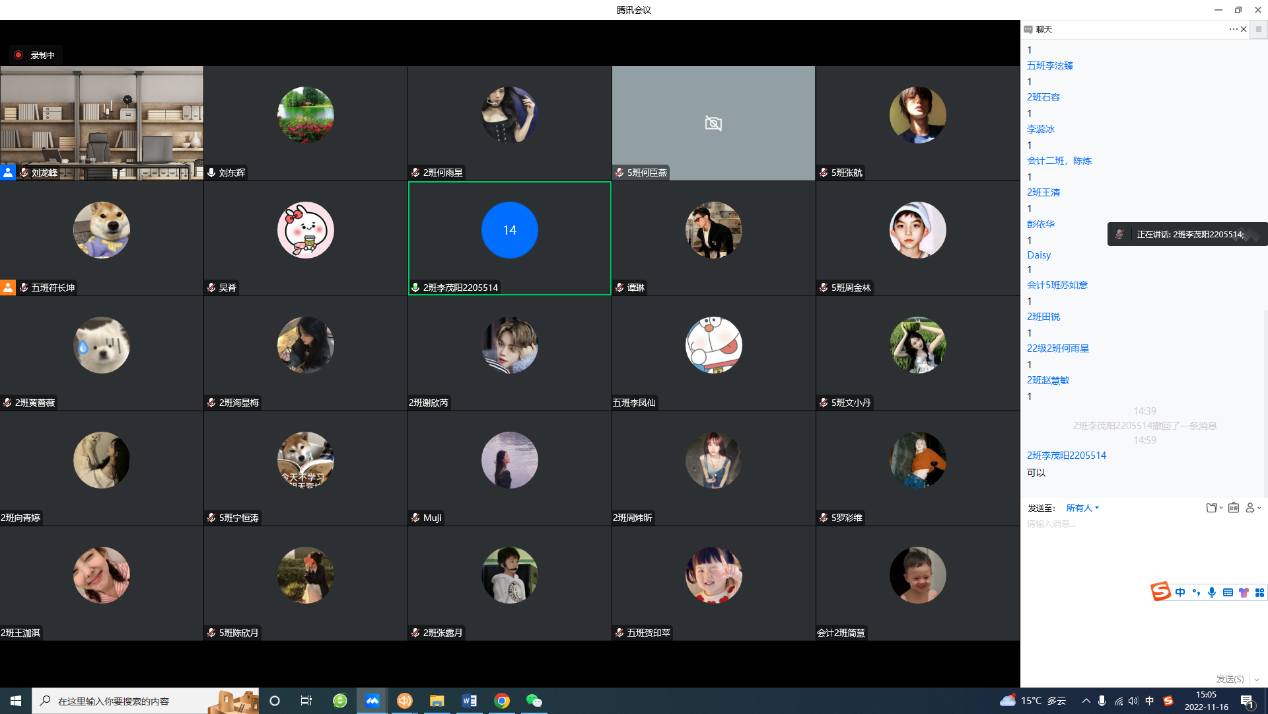Click chat message 可以 from 2班李茂阳2205514
The width and height of the screenshot is (1268, 714).
(x=1036, y=473)
